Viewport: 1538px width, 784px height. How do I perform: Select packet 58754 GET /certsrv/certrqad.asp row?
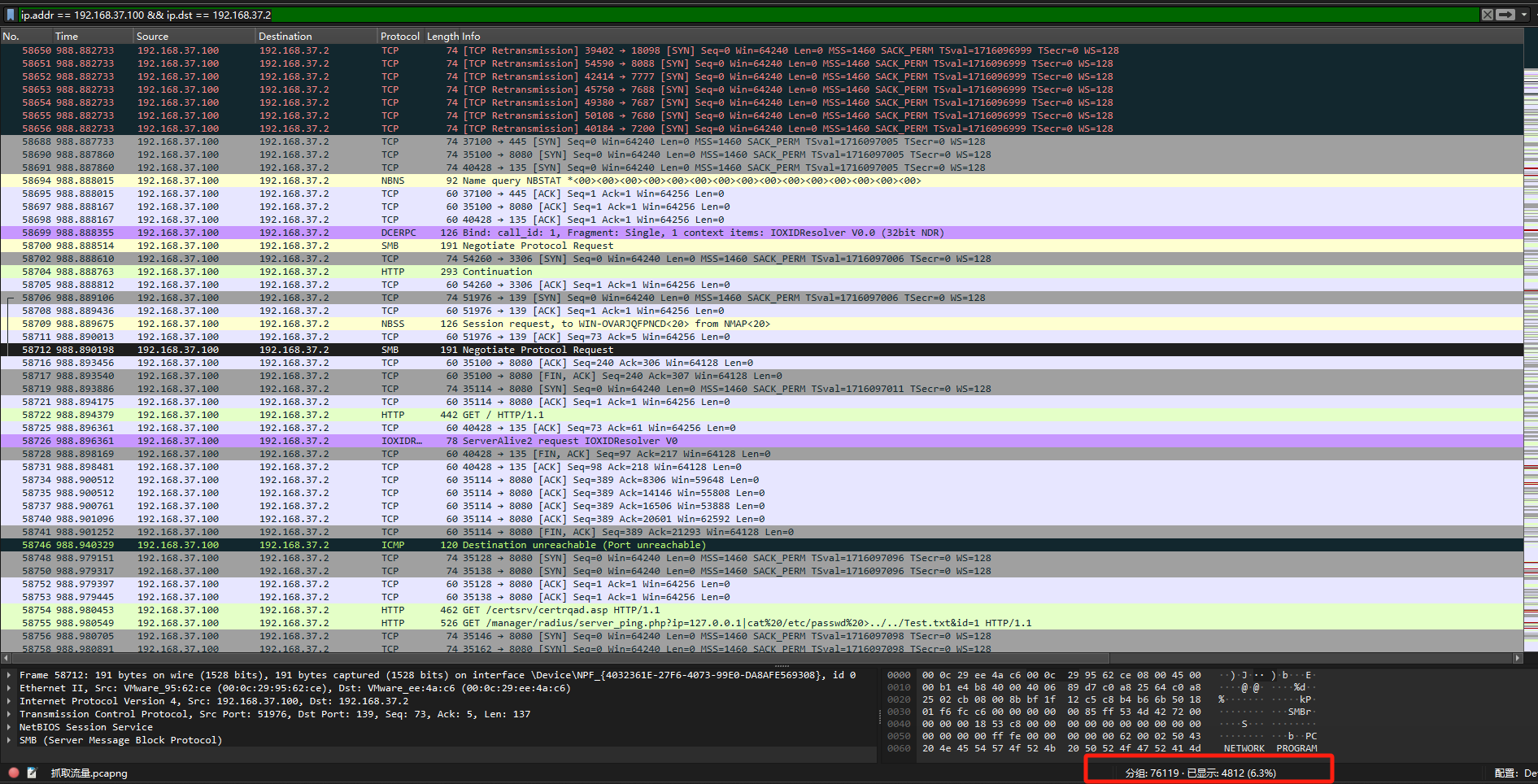(761, 610)
